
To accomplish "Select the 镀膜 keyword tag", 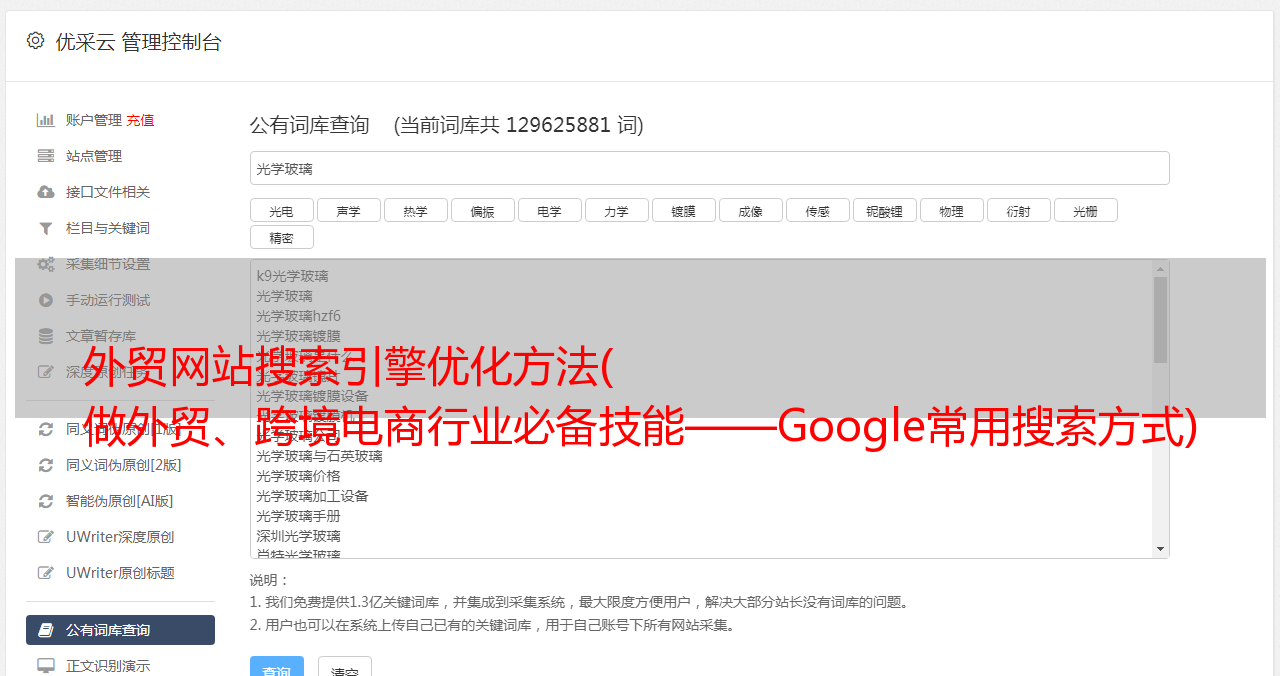I will (x=683, y=210).
